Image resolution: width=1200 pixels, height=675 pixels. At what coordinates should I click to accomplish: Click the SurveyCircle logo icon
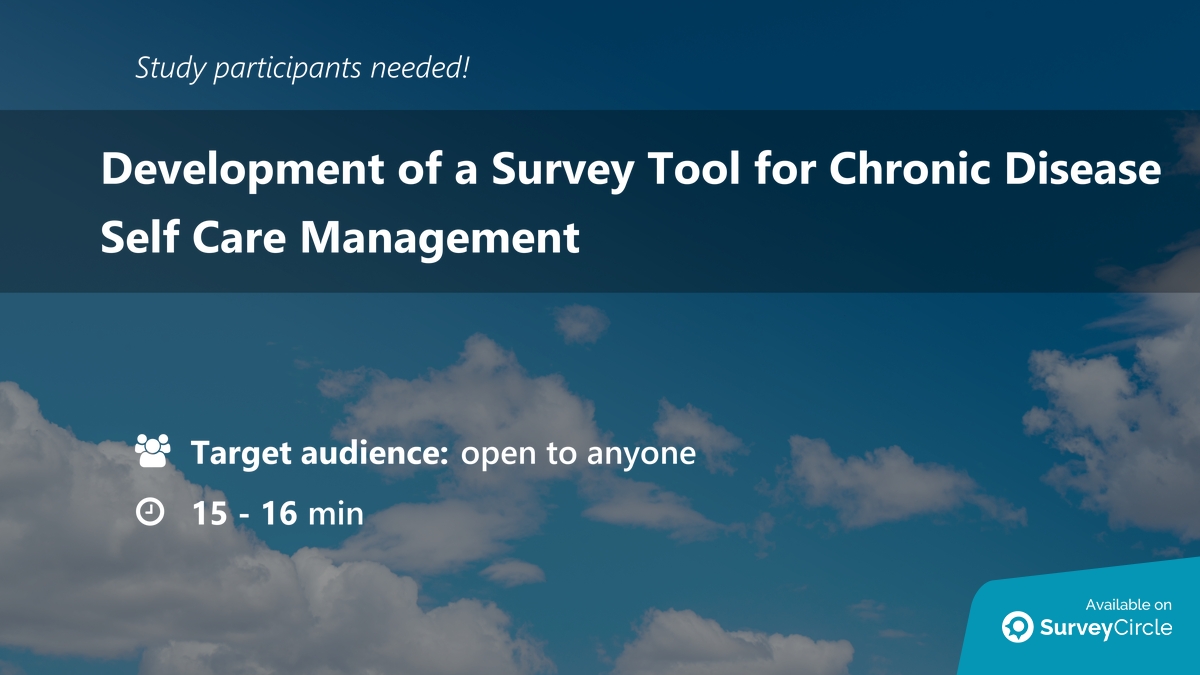point(1018,627)
